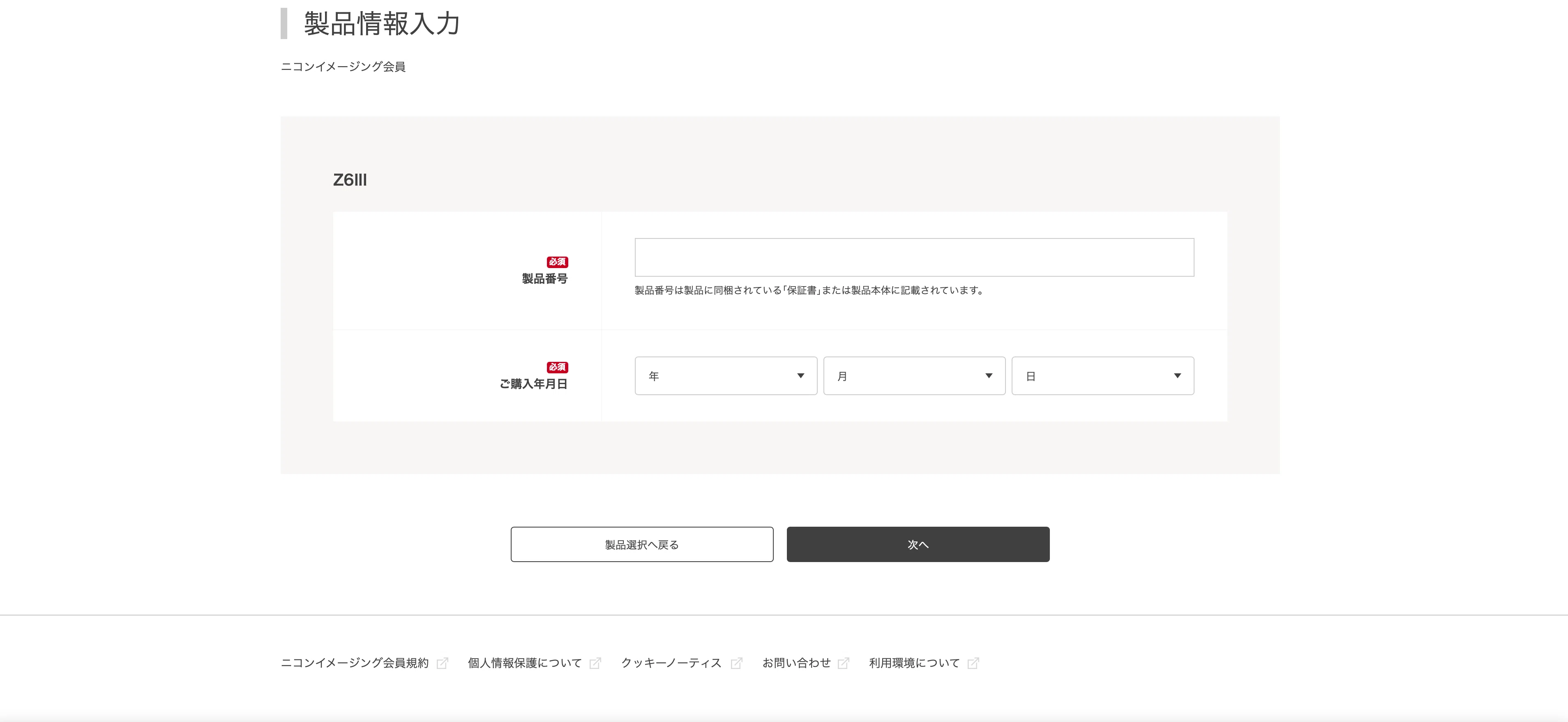Click the 製品情報入力 heading
This screenshot has width=1568, height=722.
click(382, 24)
